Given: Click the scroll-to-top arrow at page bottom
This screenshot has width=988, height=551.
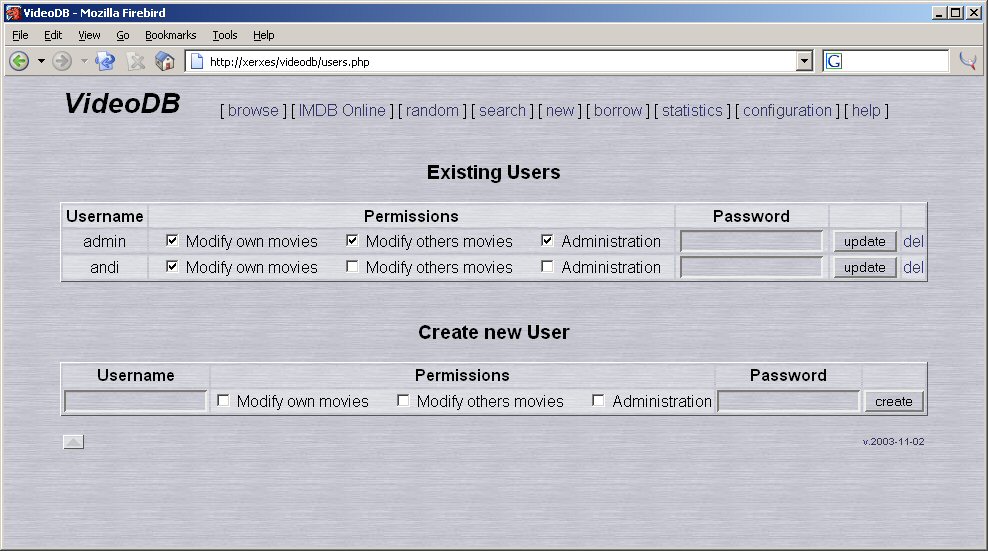Looking at the screenshot, I should (x=73, y=442).
